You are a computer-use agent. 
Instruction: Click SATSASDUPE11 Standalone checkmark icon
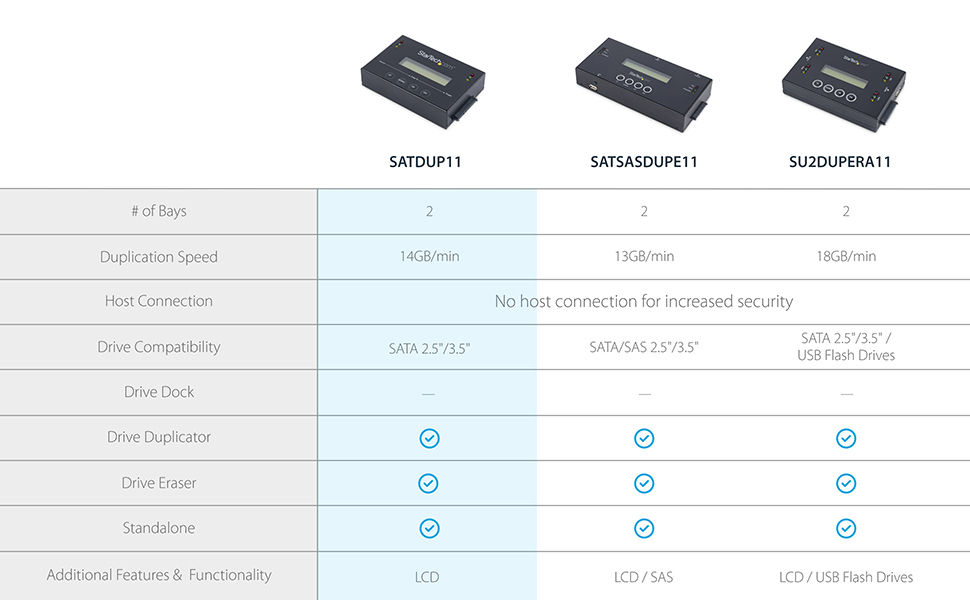click(644, 528)
